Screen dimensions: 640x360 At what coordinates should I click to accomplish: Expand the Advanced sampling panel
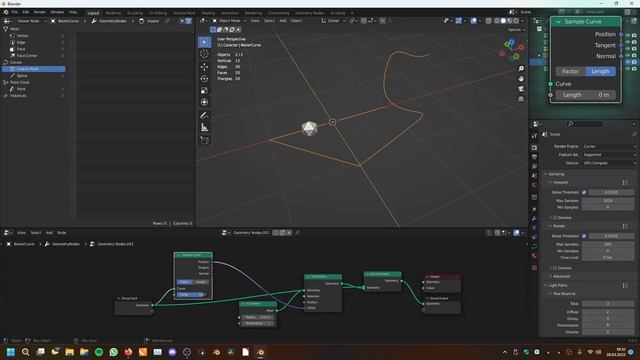pos(562,276)
